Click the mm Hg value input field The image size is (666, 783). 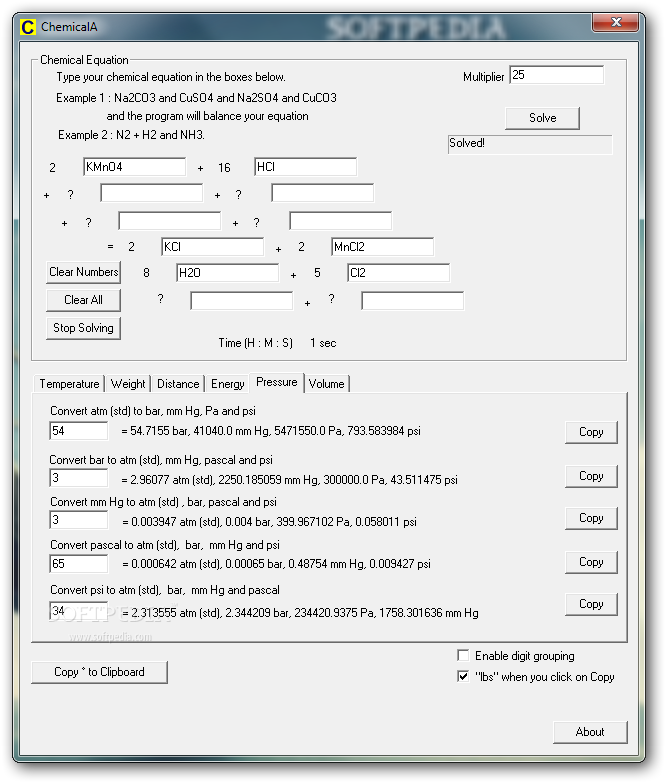pyautogui.click(x=79, y=519)
